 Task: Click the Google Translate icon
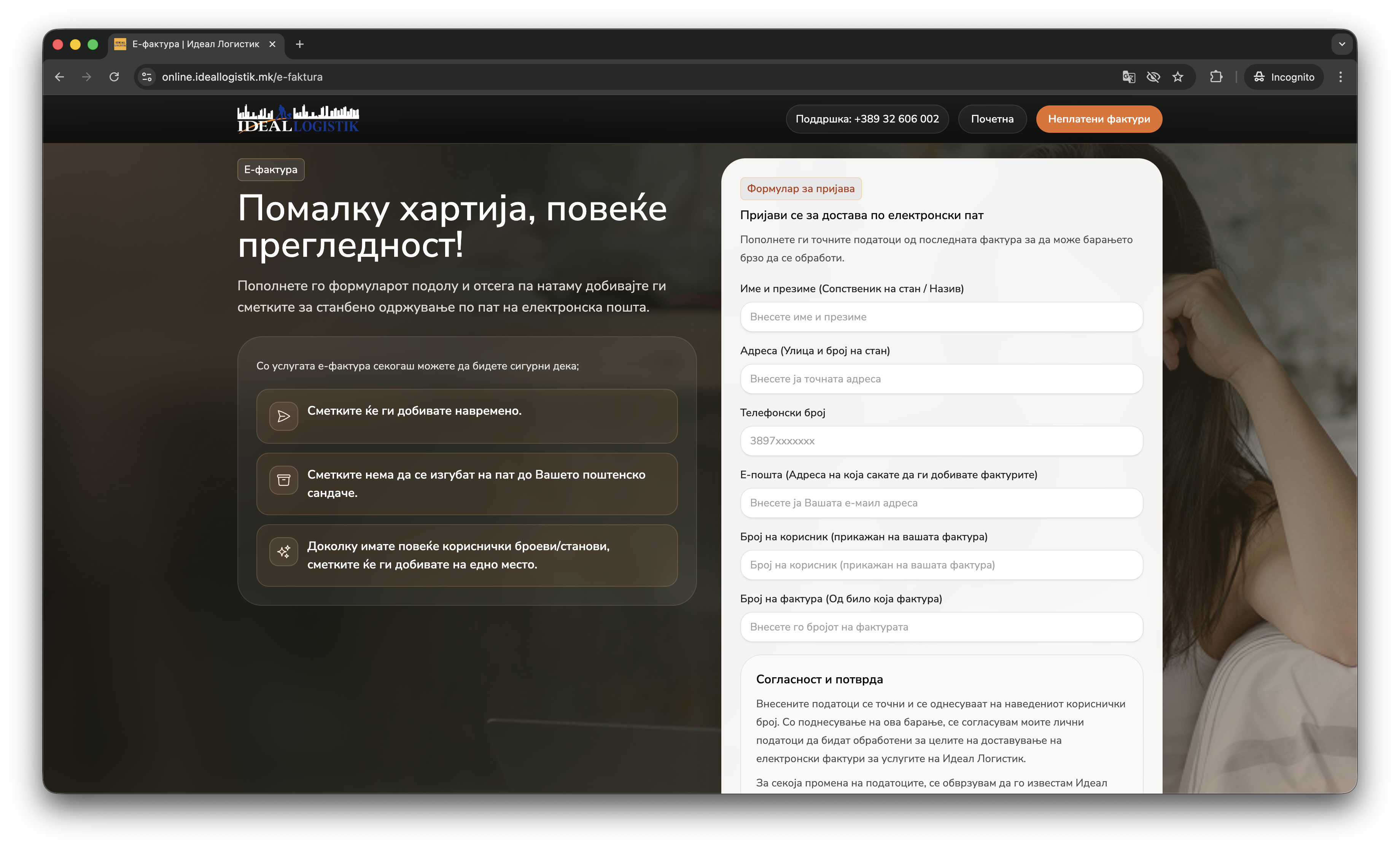tap(1128, 77)
